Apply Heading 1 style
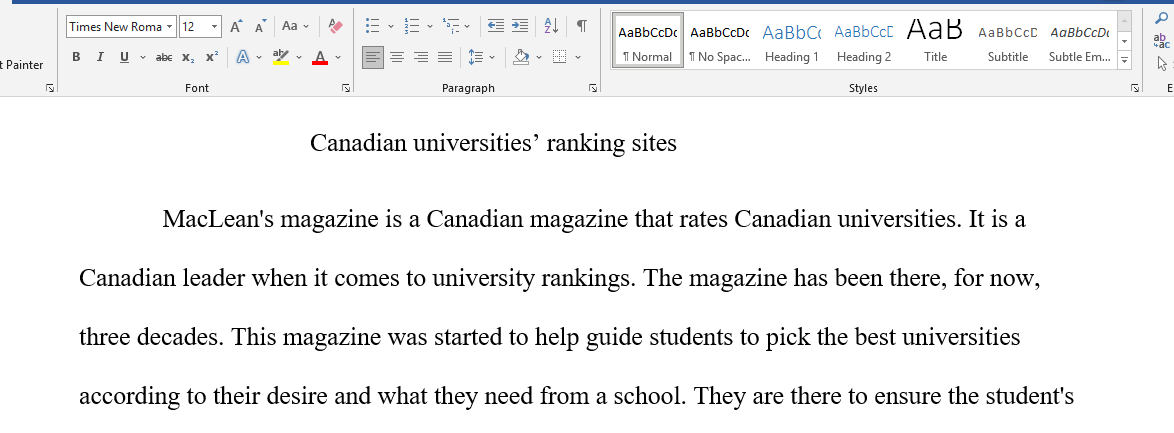Screen dimensions: 1174x433 (791, 40)
